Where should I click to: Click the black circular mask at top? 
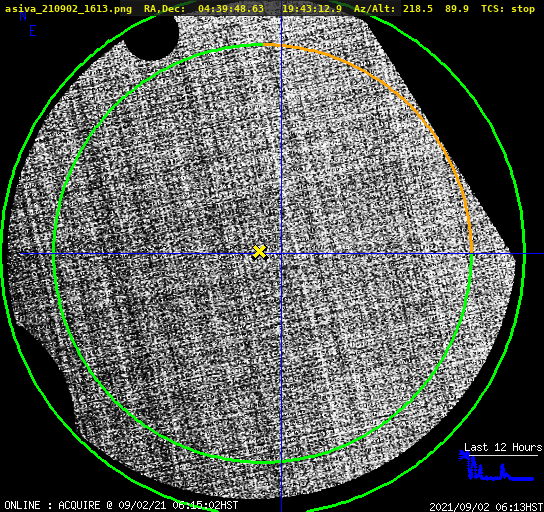pyautogui.click(x=151, y=37)
